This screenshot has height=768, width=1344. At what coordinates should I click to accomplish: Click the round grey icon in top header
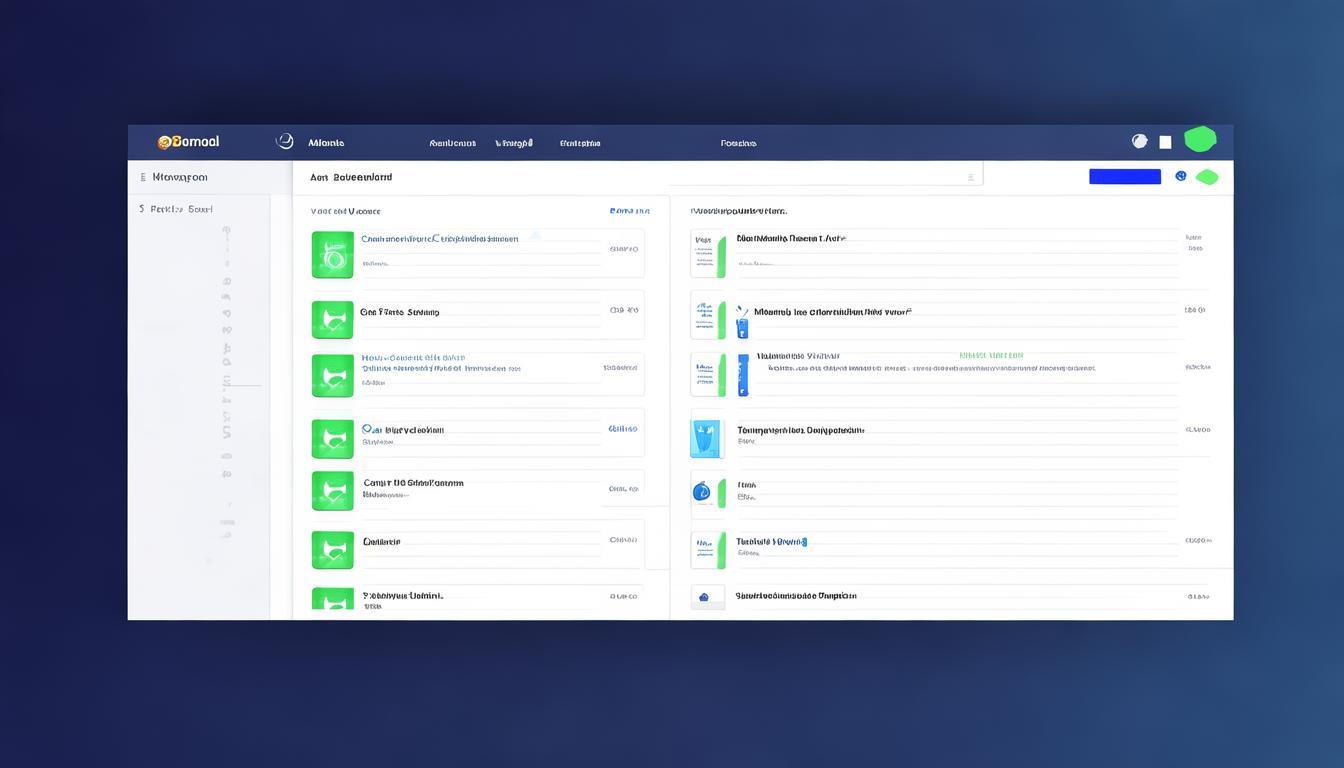pos(1139,141)
